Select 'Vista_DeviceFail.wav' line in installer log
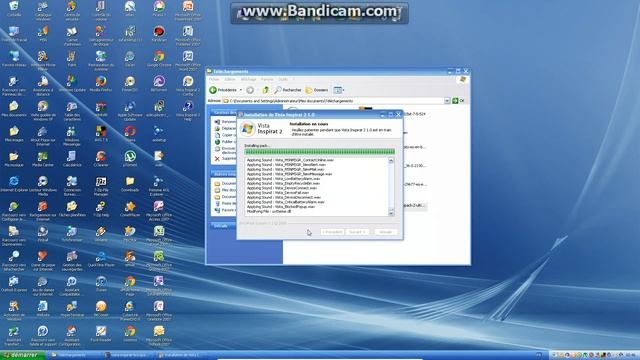The height and width of the screenshot is (360, 640). (x=278, y=193)
